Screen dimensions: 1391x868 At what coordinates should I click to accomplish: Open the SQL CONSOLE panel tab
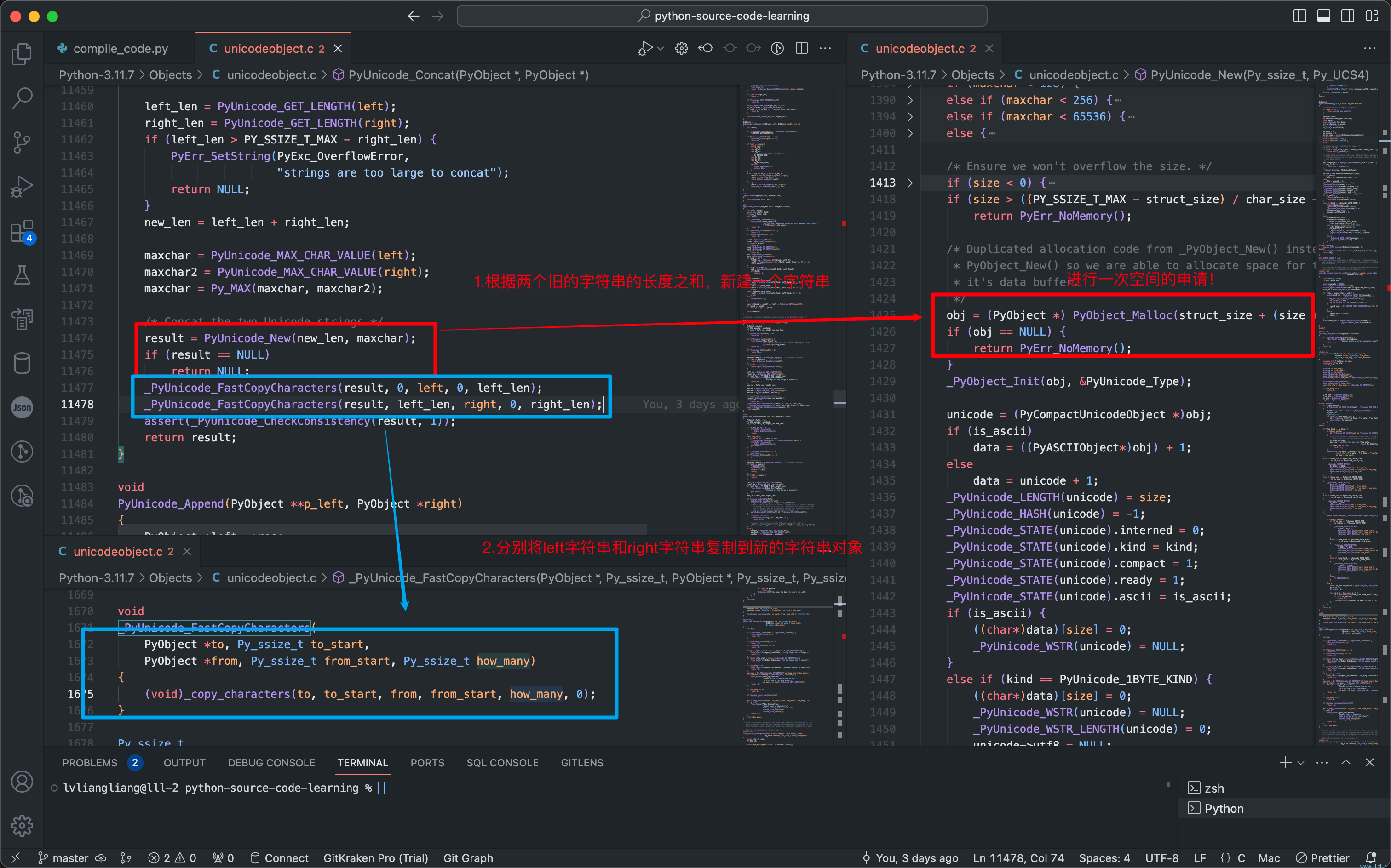(502, 763)
